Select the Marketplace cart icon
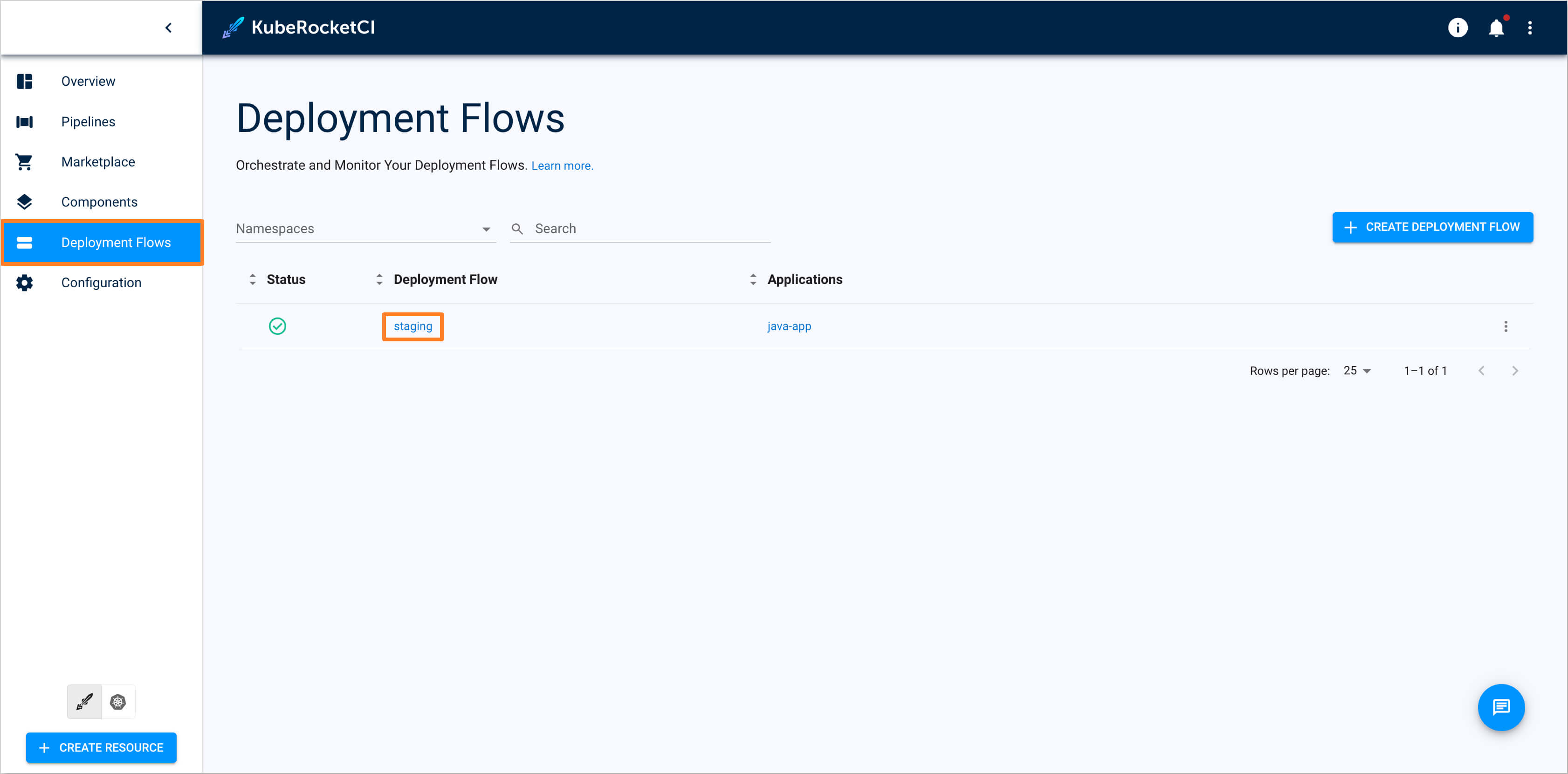This screenshot has height=774, width=1568. tap(24, 161)
